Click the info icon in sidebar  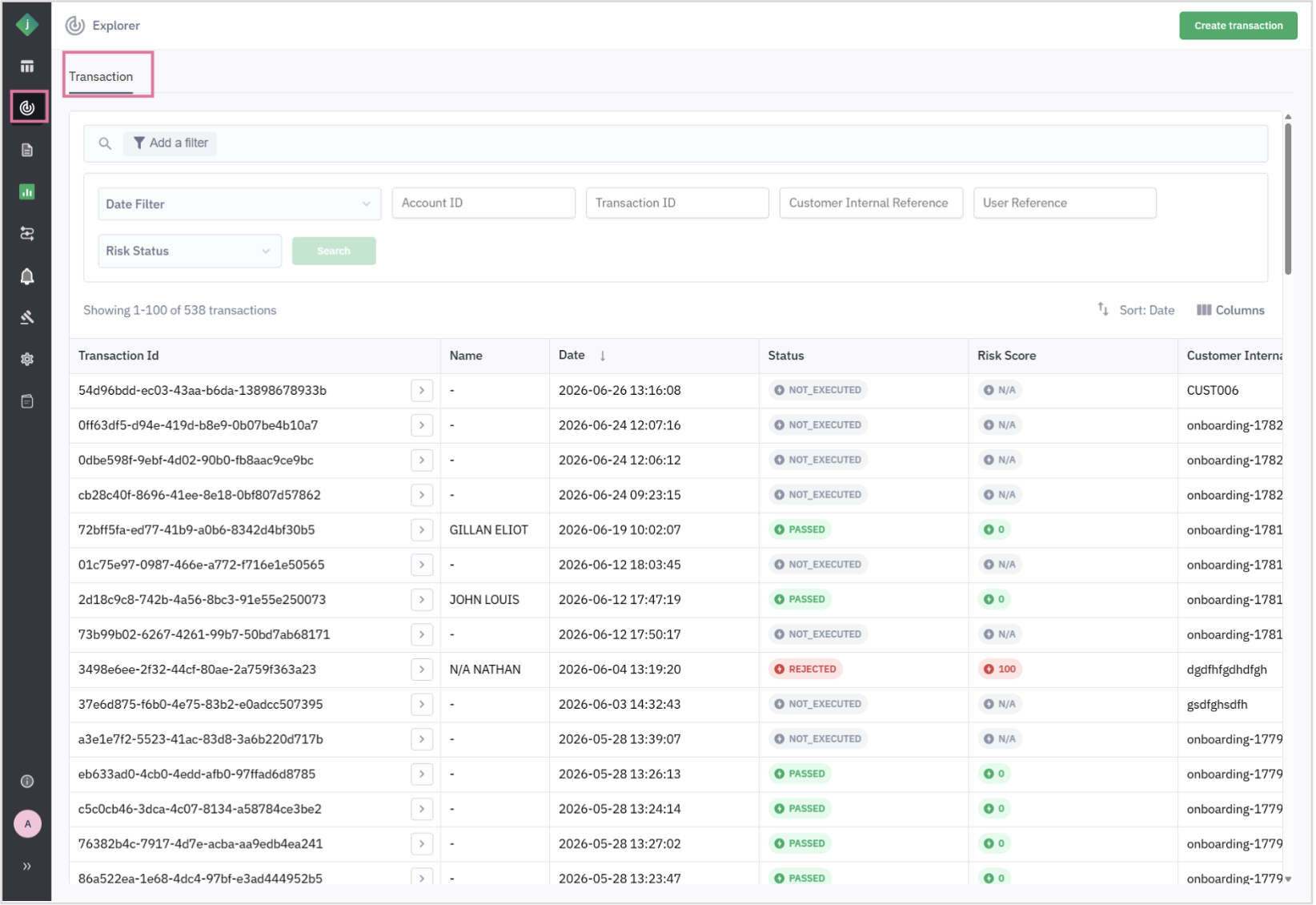point(27,781)
